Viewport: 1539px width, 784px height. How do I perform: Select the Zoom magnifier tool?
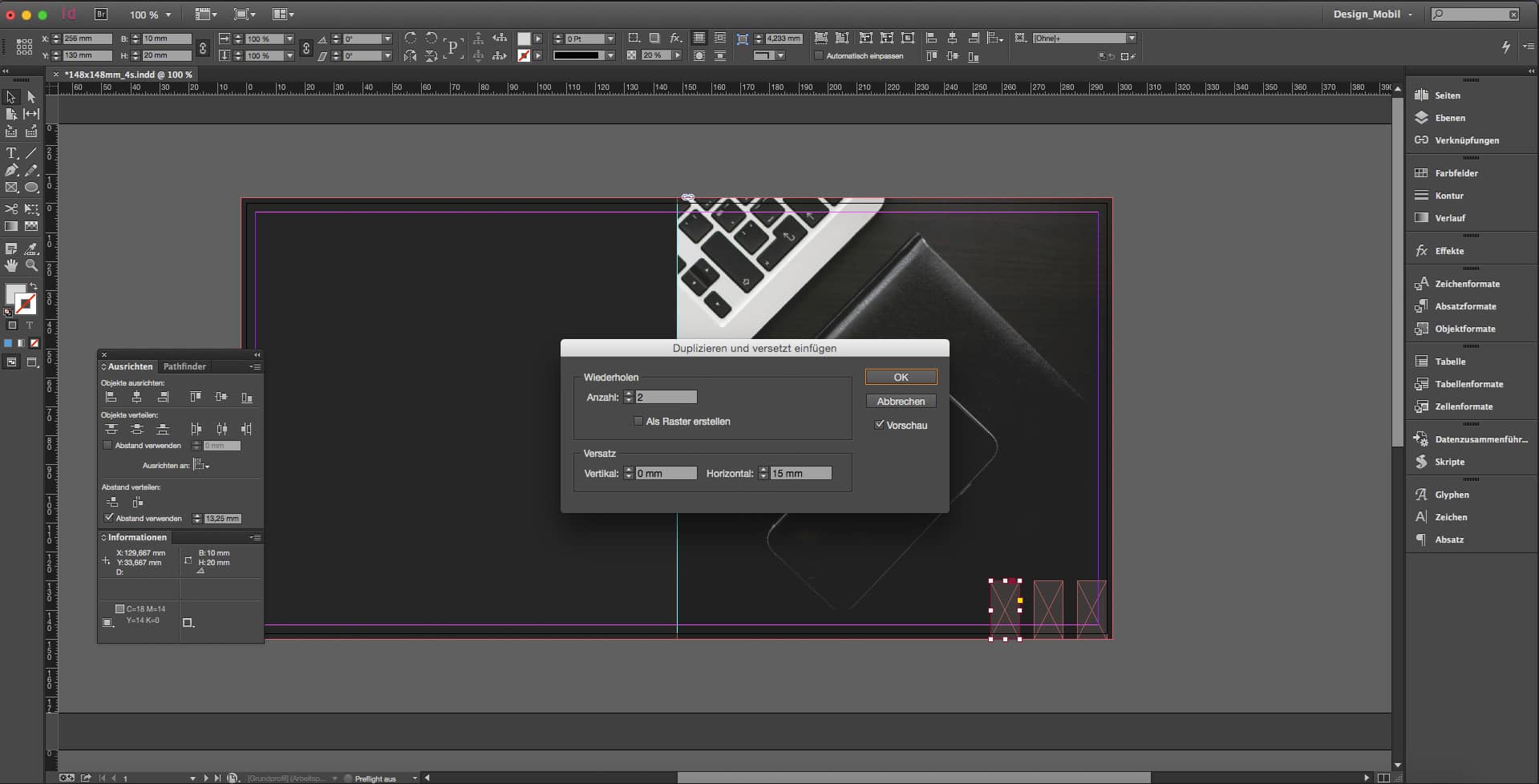[x=31, y=265]
